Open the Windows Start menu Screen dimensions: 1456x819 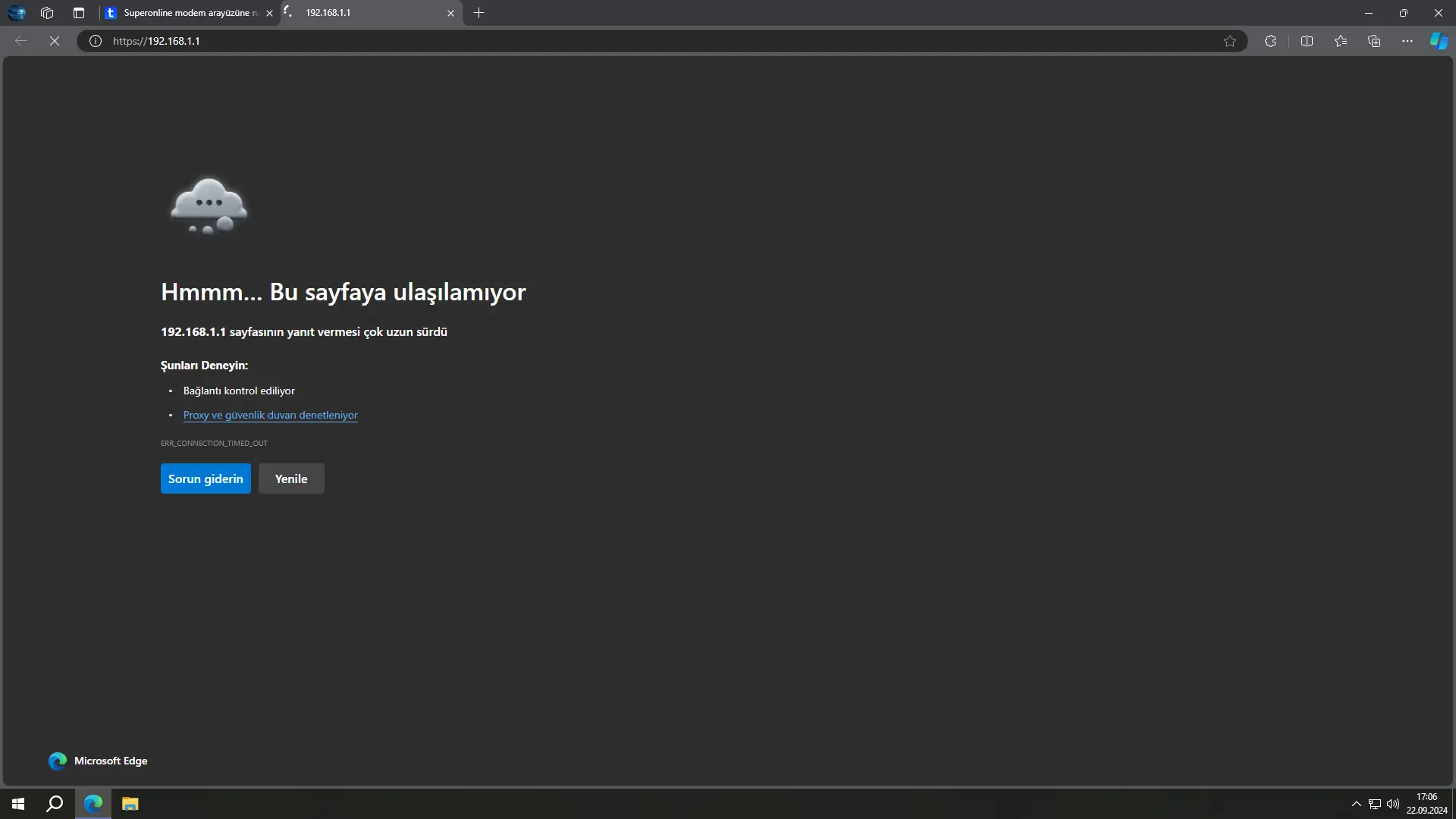click(x=18, y=804)
